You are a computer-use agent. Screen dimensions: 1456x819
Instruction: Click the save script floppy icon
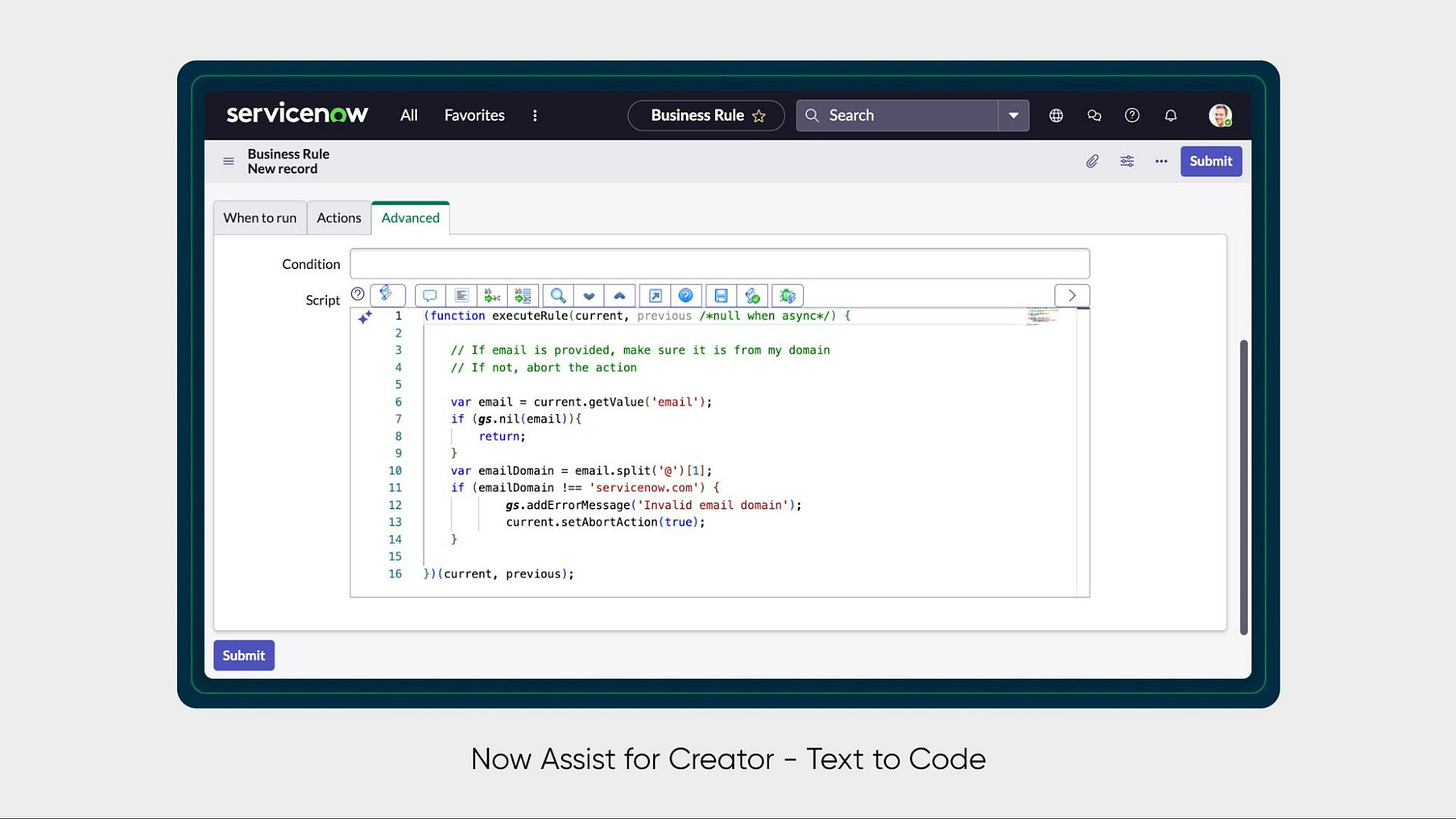coord(721,295)
